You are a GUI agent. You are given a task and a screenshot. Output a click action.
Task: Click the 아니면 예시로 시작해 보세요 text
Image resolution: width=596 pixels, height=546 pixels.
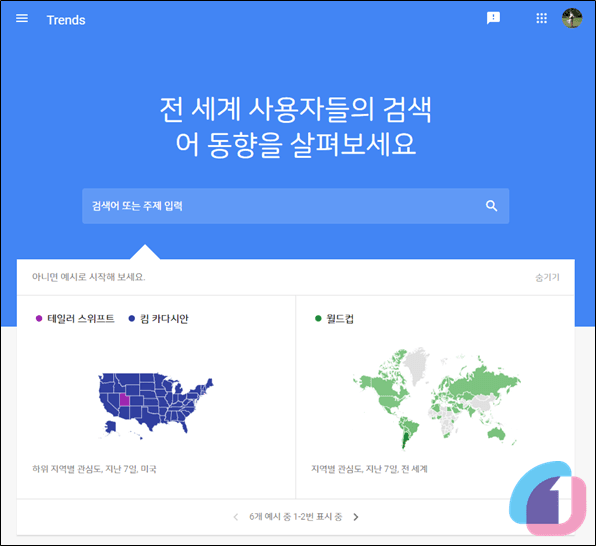pyautogui.click(x=89, y=277)
